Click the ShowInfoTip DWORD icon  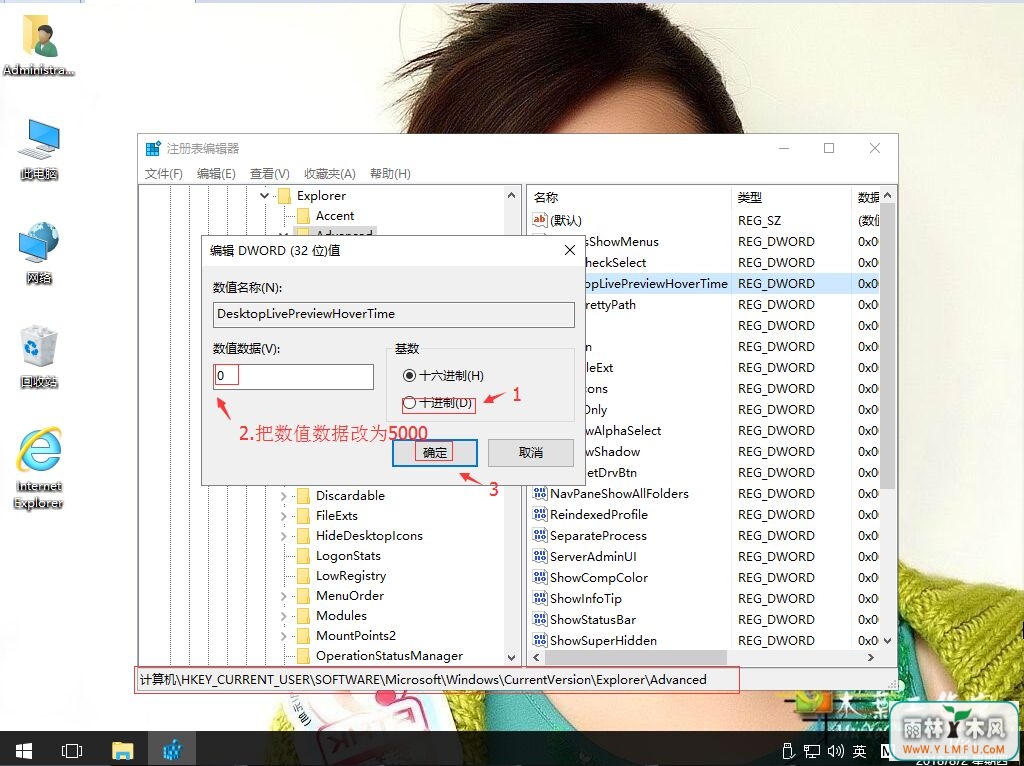click(539, 598)
